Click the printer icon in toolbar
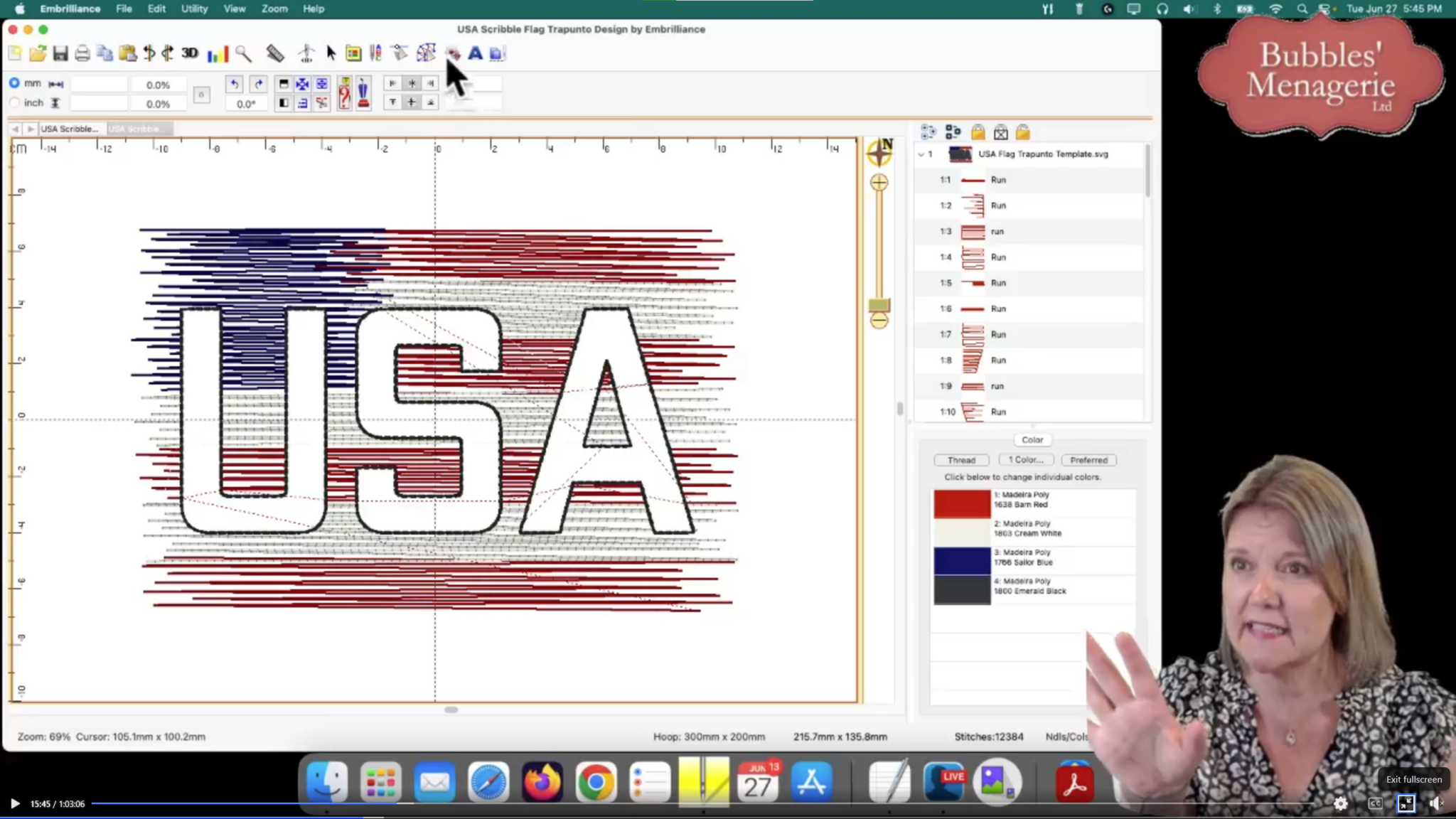The image size is (1456, 819). [x=82, y=53]
